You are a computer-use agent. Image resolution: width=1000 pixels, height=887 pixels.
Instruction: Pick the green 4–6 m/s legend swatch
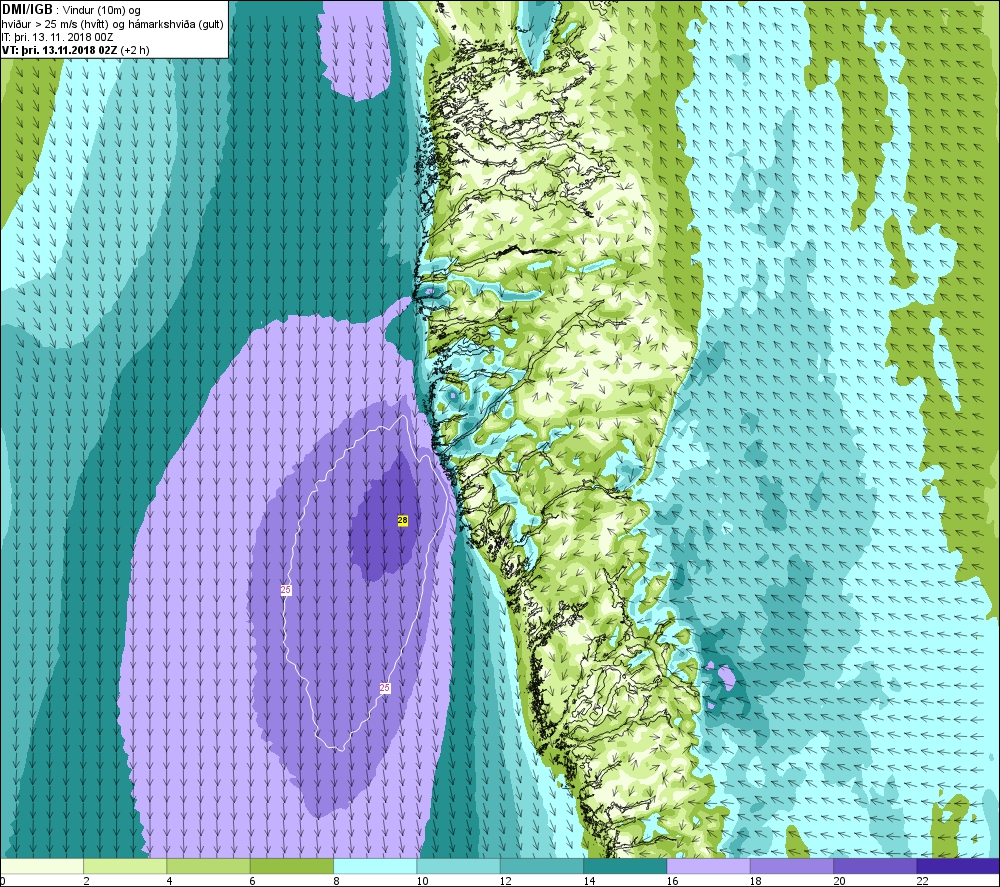[x=209, y=866]
